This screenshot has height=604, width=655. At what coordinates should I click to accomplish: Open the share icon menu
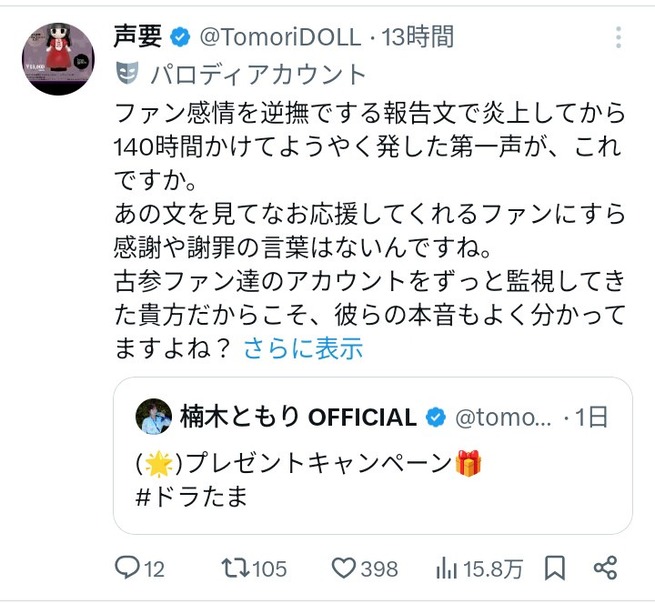pyautogui.click(x=605, y=568)
